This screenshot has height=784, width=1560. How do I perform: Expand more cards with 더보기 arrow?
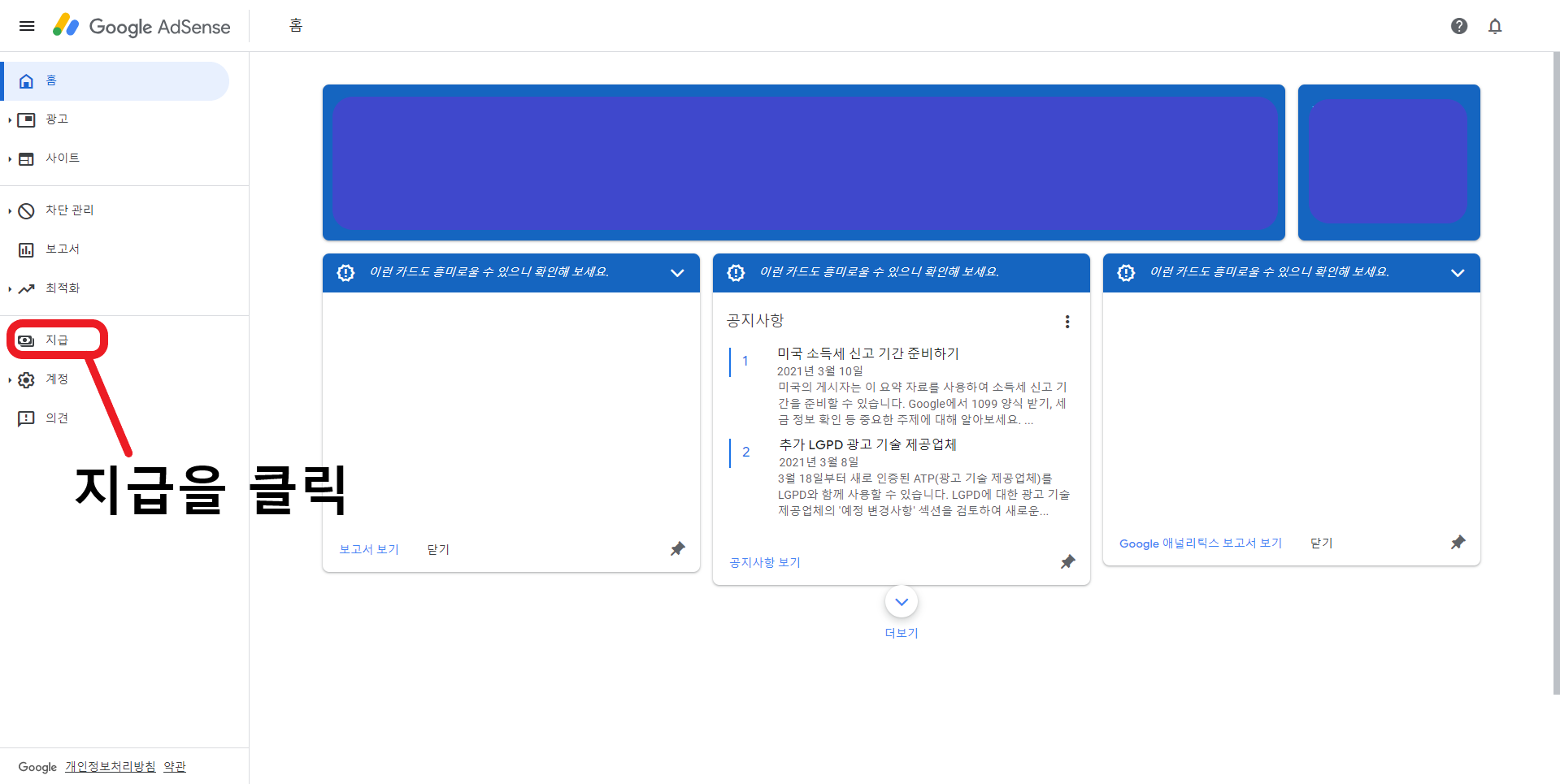902,602
